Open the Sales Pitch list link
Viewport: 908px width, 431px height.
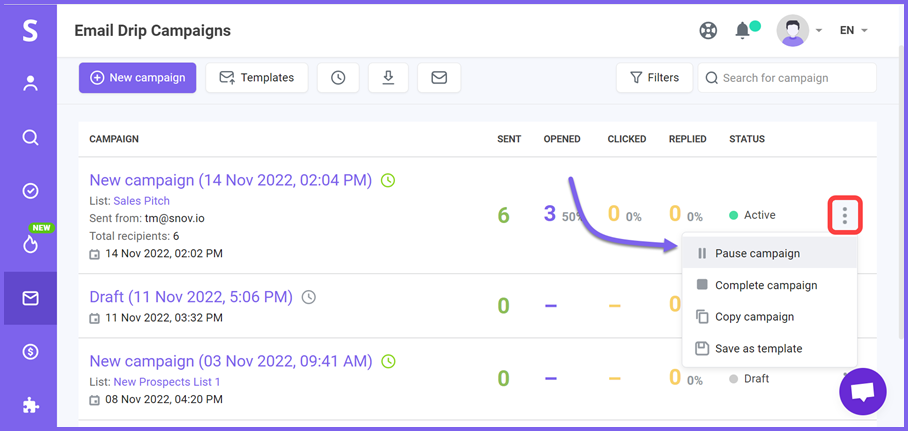(x=141, y=201)
